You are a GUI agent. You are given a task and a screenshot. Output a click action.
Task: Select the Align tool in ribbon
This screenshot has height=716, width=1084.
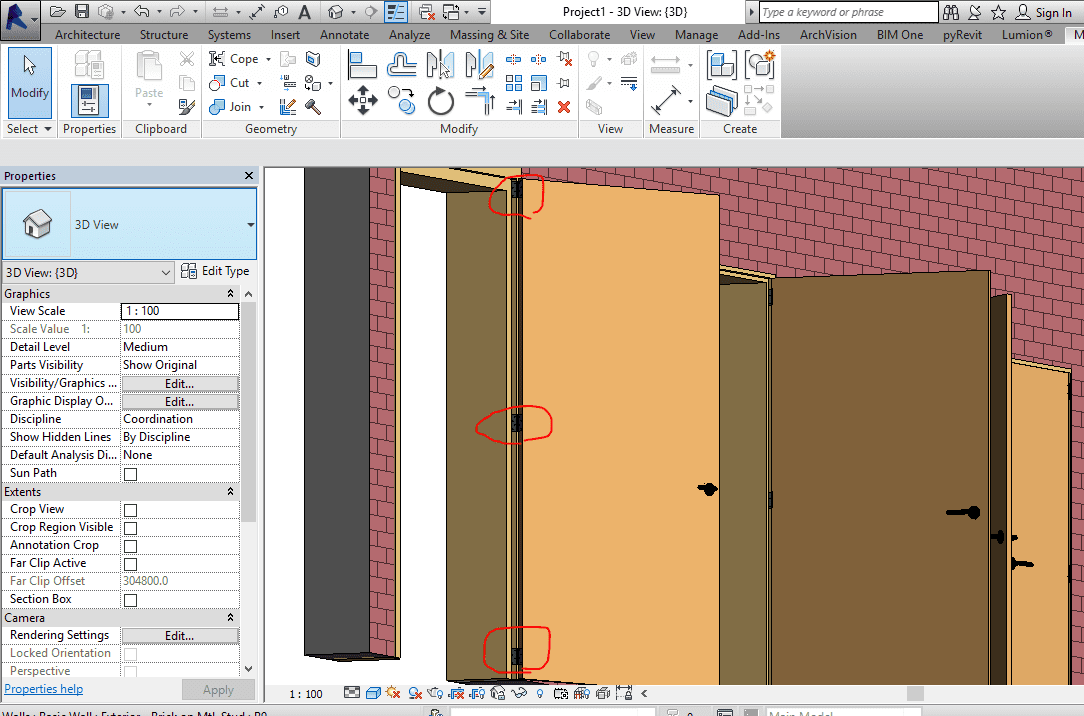pos(362,65)
